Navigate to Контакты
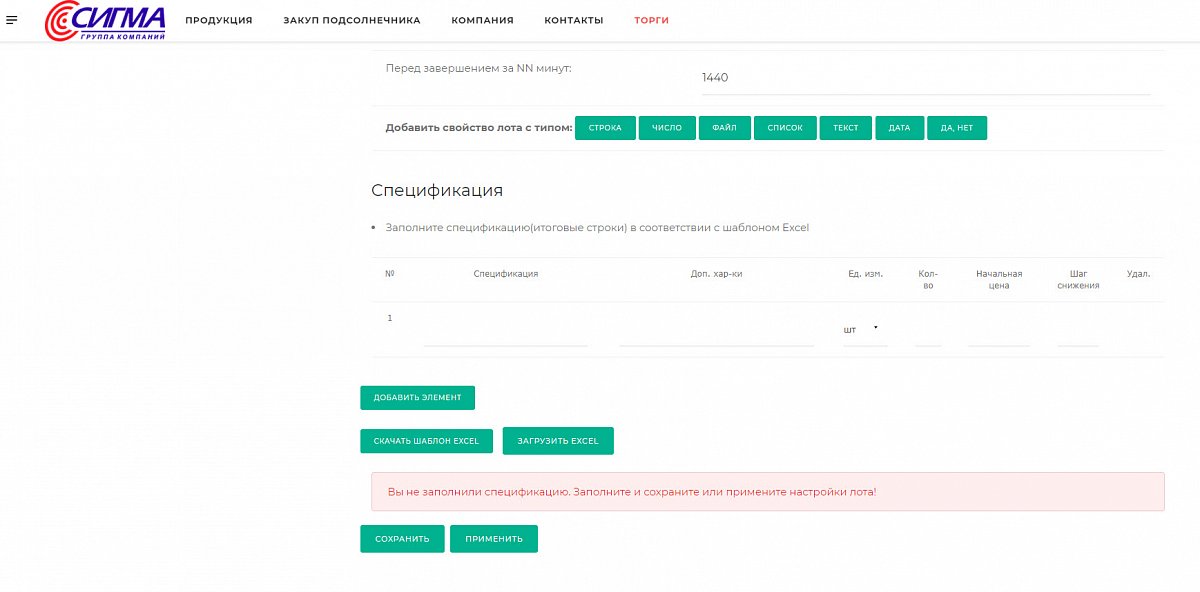 coord(573,20)
